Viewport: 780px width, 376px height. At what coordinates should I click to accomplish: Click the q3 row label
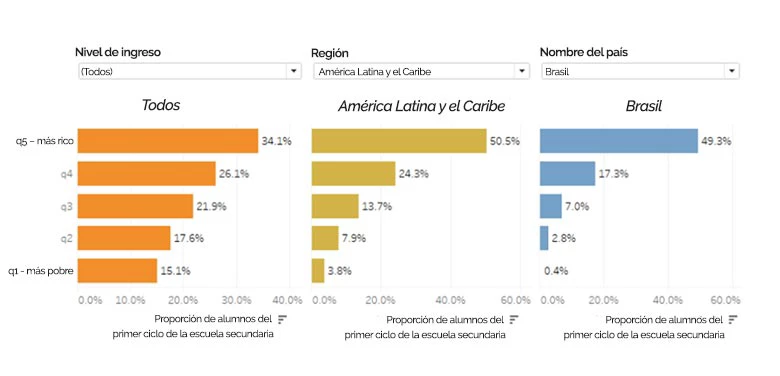[x=67, y=206]
